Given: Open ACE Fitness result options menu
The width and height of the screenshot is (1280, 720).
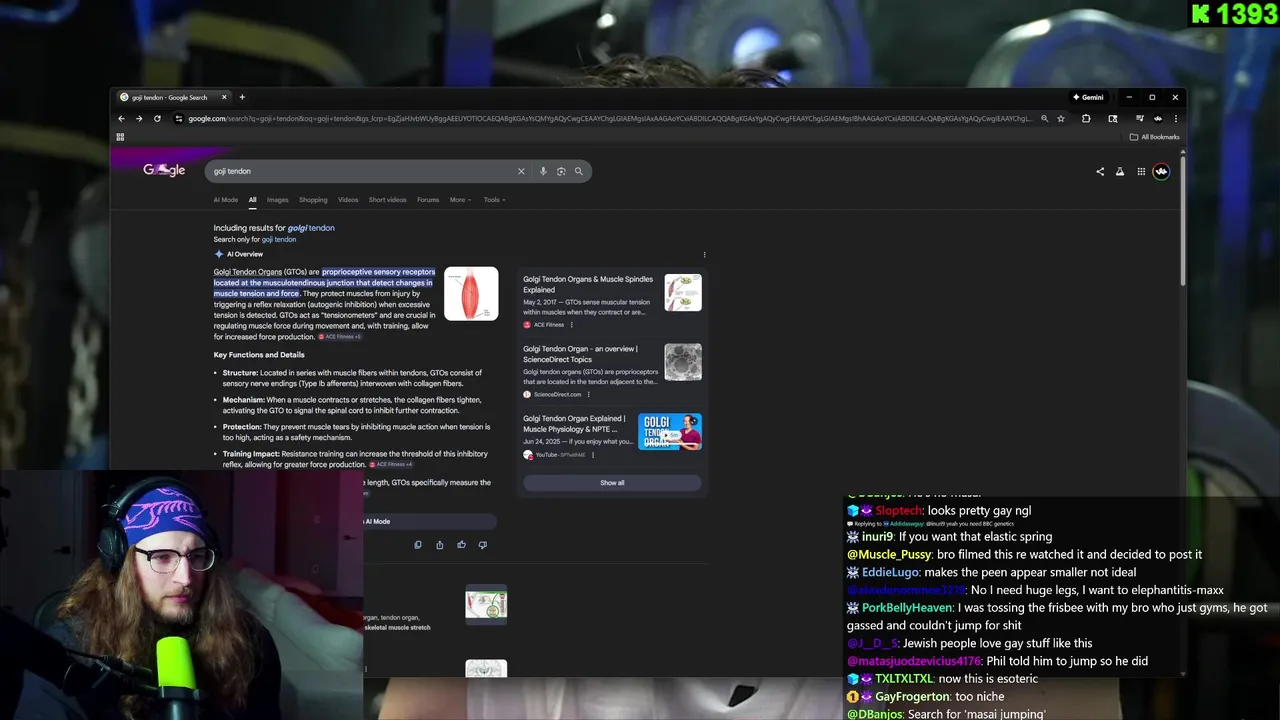Looking at the screenshot, I should [572, 325].
